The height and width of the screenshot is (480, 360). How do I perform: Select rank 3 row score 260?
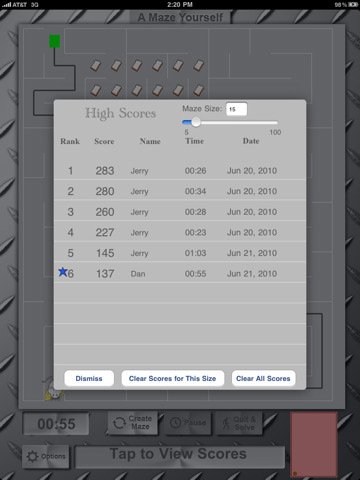pos(180,212)
